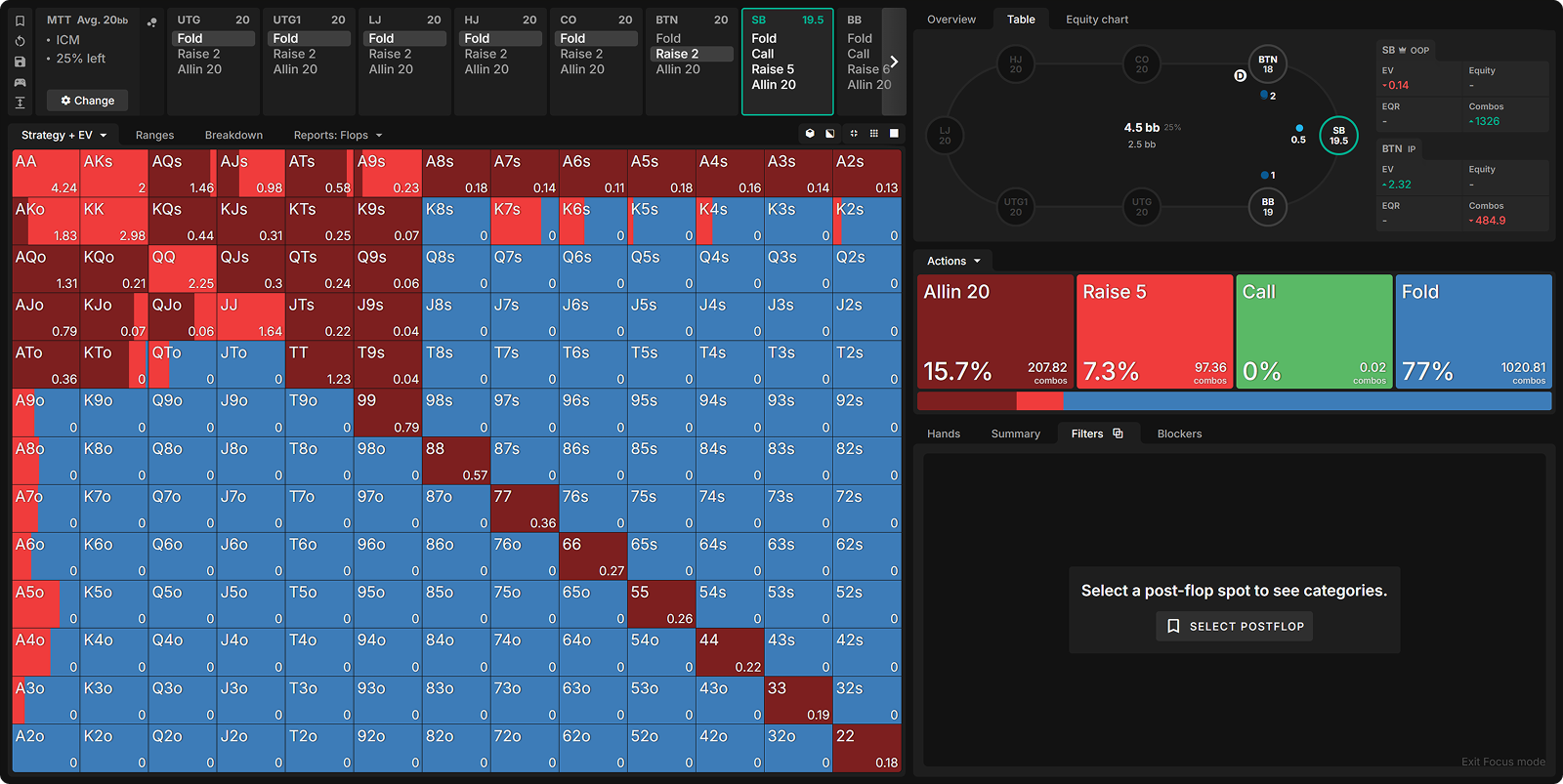Click the nodes icon beside MTT Avg. 20bb
The image size is (1563, 784).
click(x=151, y=21)
